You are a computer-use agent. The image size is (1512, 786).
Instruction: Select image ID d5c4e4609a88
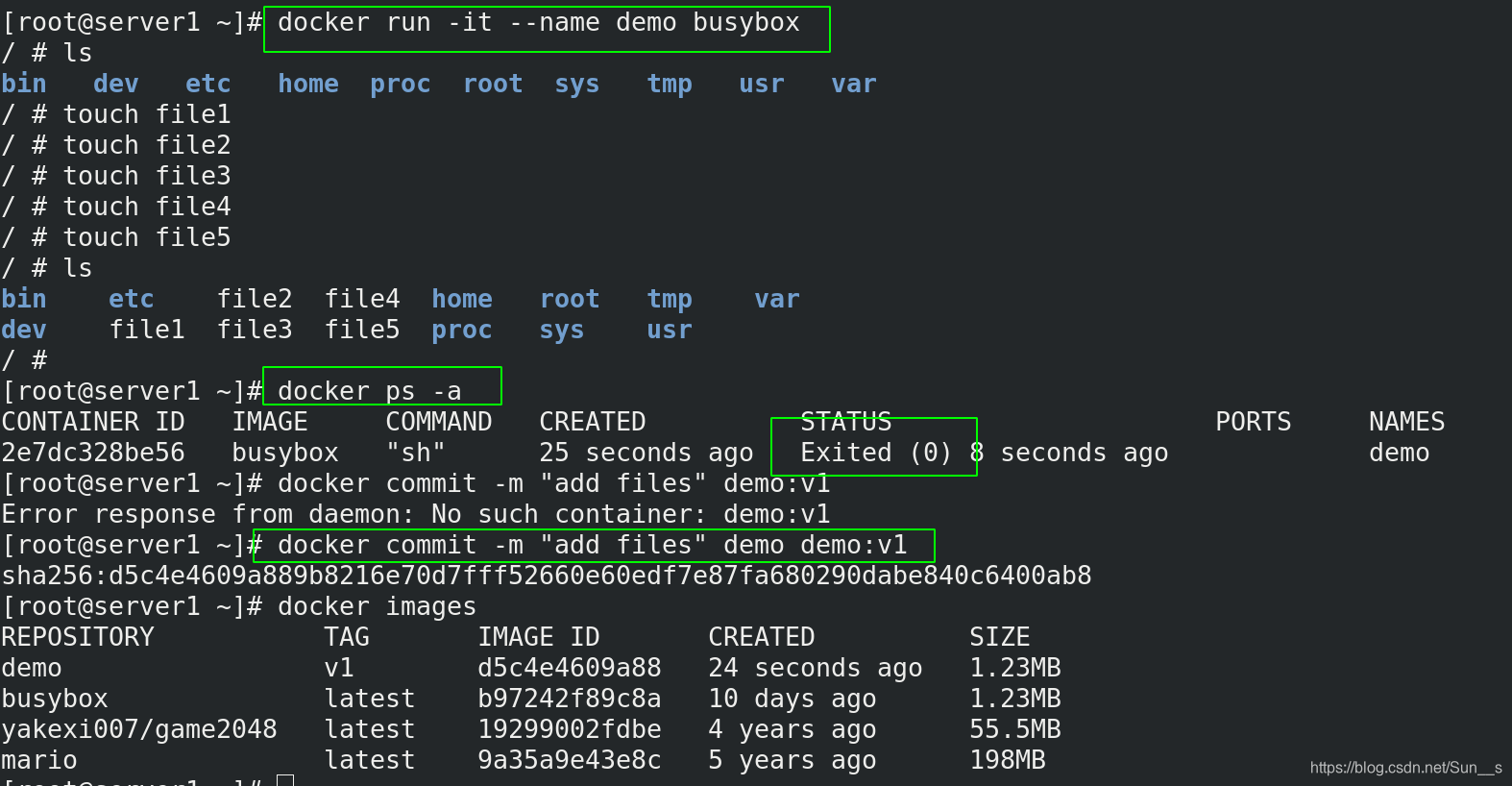(x=570, y=668)
